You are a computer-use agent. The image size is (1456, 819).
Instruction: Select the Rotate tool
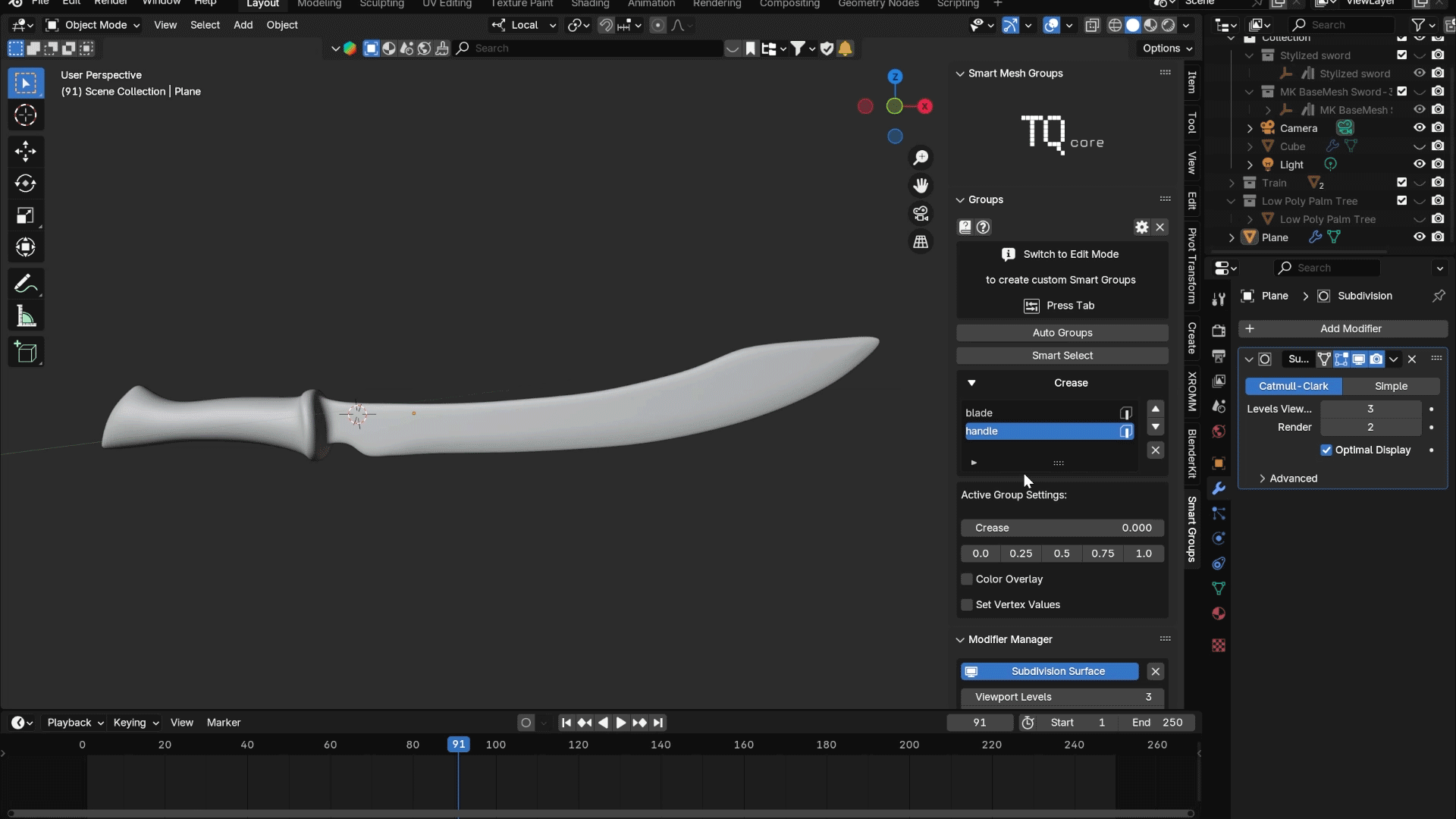pyautogui.click(x=25, y=184)
